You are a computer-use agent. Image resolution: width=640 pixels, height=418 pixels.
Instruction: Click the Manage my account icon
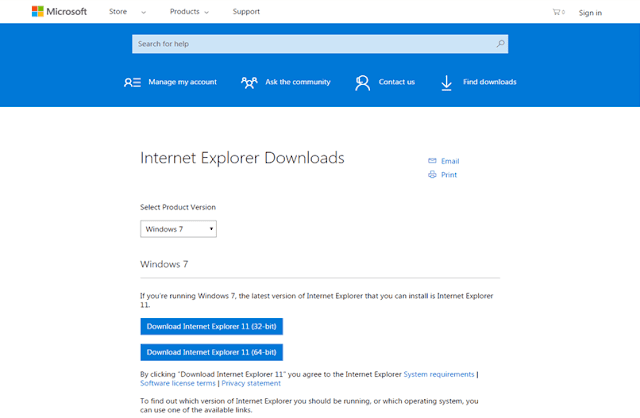132,82
